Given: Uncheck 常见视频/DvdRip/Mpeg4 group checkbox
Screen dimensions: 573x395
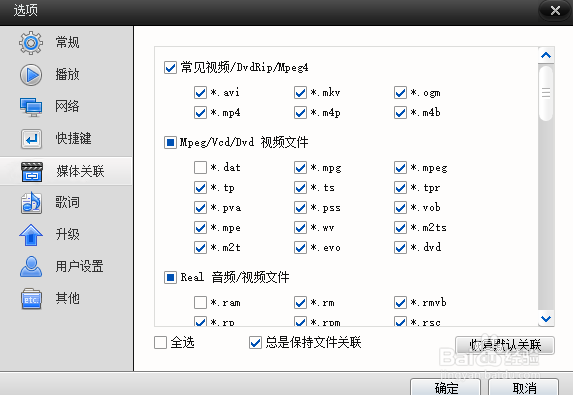Looking at the screenshot, I should (x=170, y=67).
